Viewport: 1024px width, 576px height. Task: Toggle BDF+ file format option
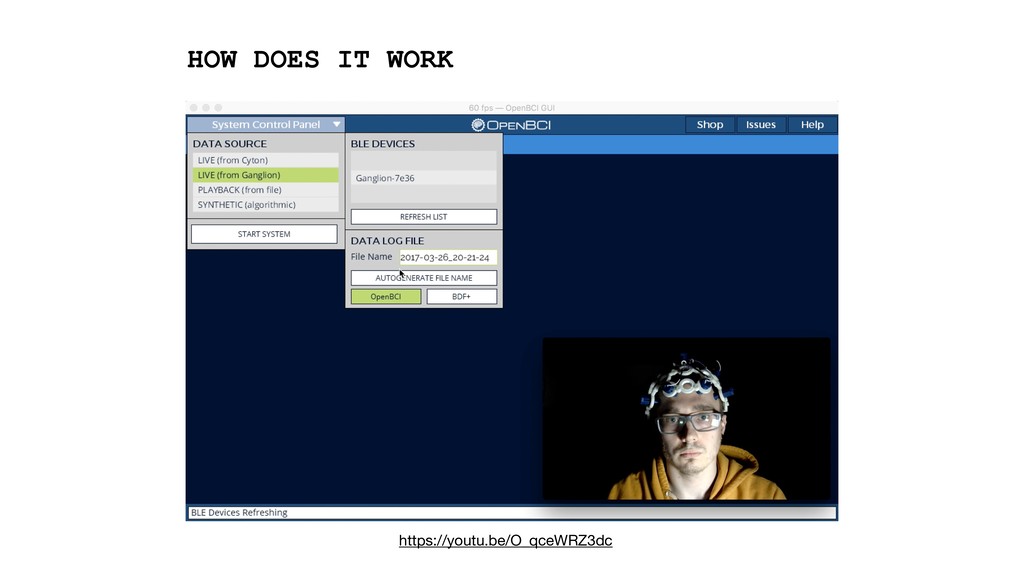(461, 296)
